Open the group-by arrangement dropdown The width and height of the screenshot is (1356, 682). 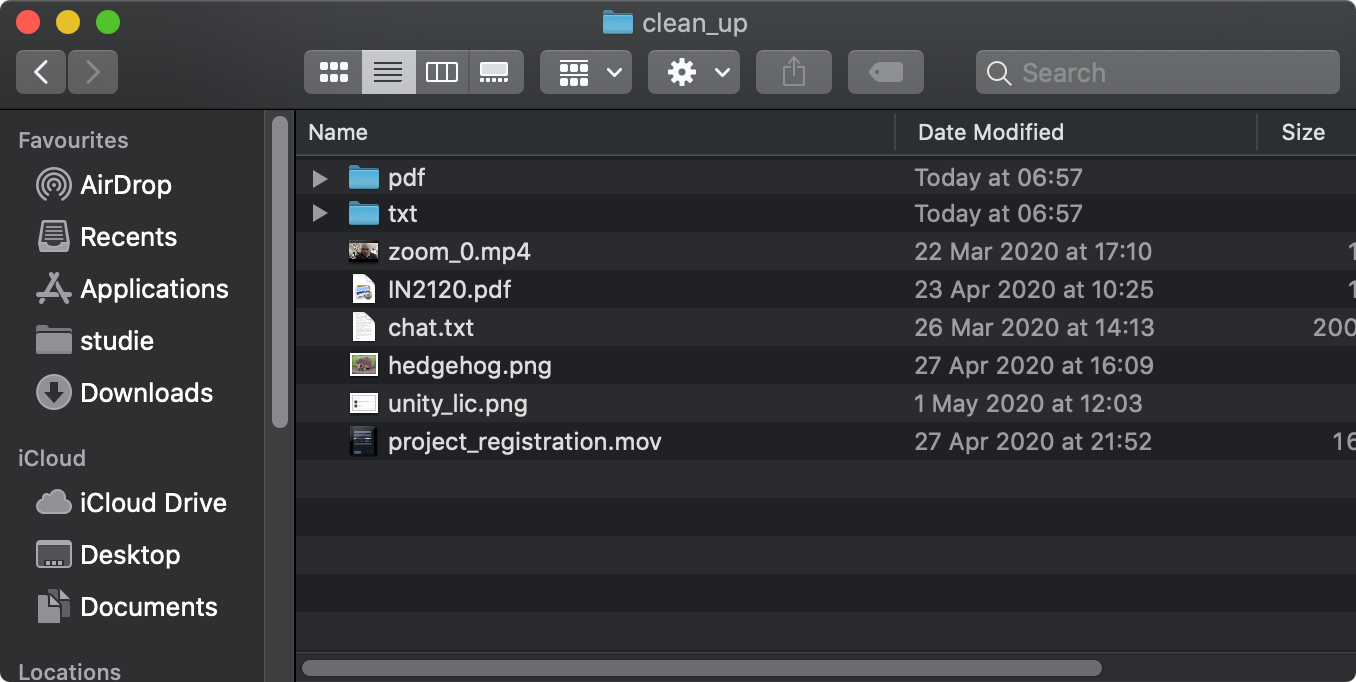pyautogui.click(x=586, y=72)
